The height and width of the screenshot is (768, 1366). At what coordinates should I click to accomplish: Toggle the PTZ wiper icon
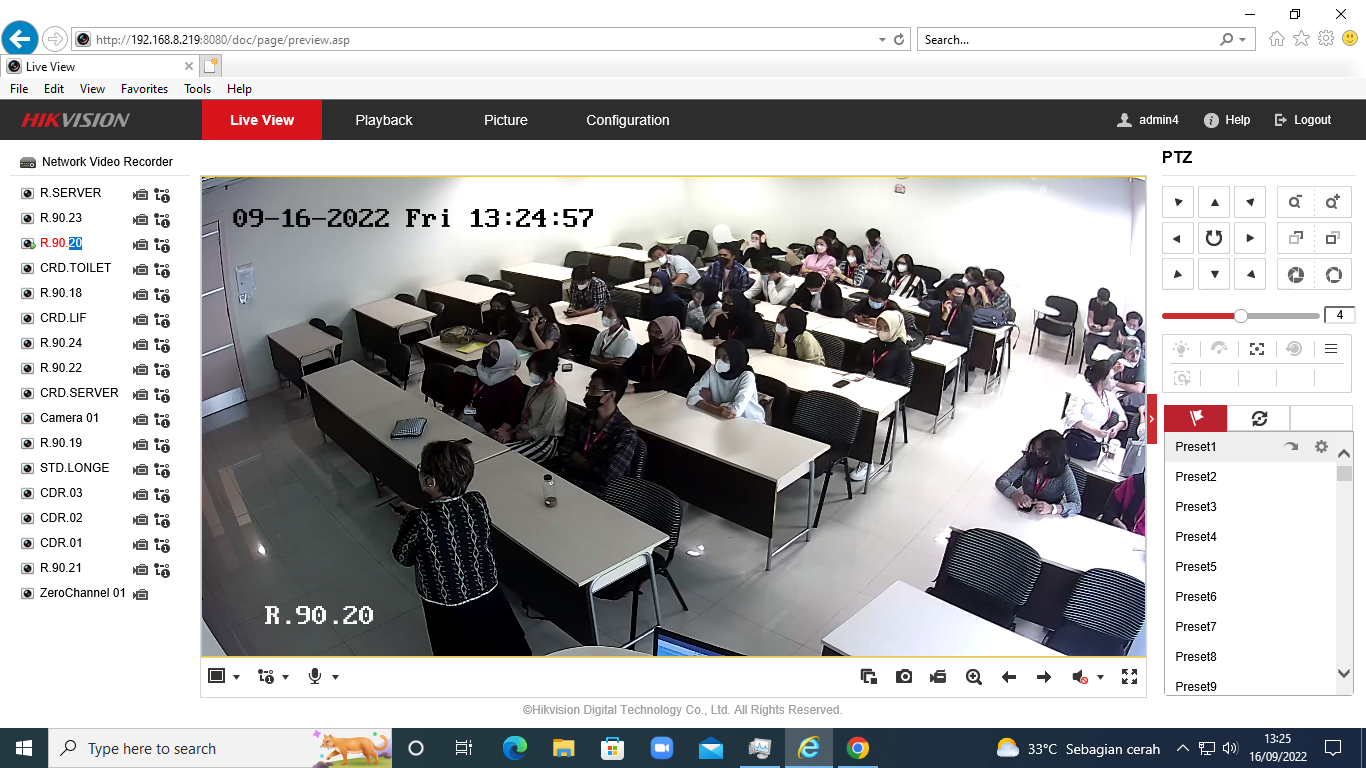click(1219, 349)
